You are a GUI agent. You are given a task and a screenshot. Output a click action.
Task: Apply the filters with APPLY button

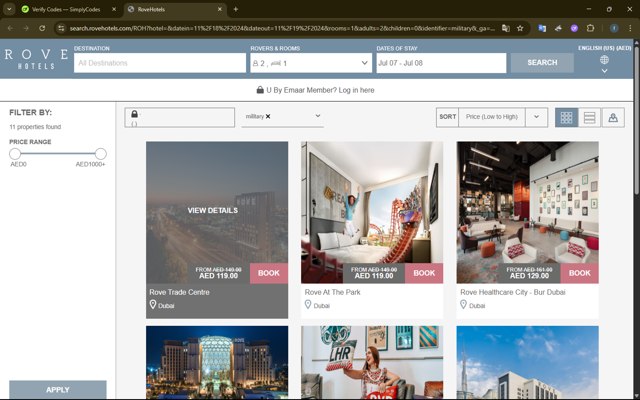pyautogui.click(x=58, y=390)
